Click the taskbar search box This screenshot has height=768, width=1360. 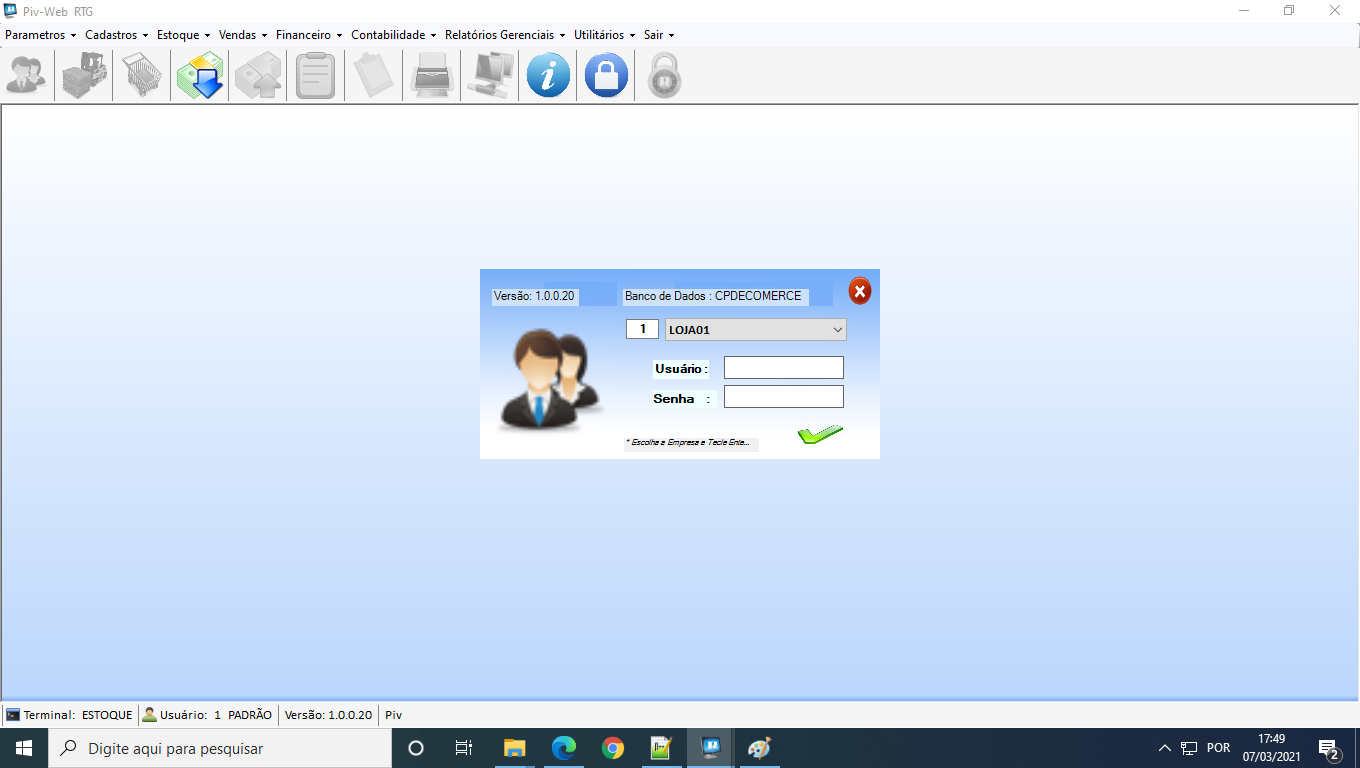(219, 748)
